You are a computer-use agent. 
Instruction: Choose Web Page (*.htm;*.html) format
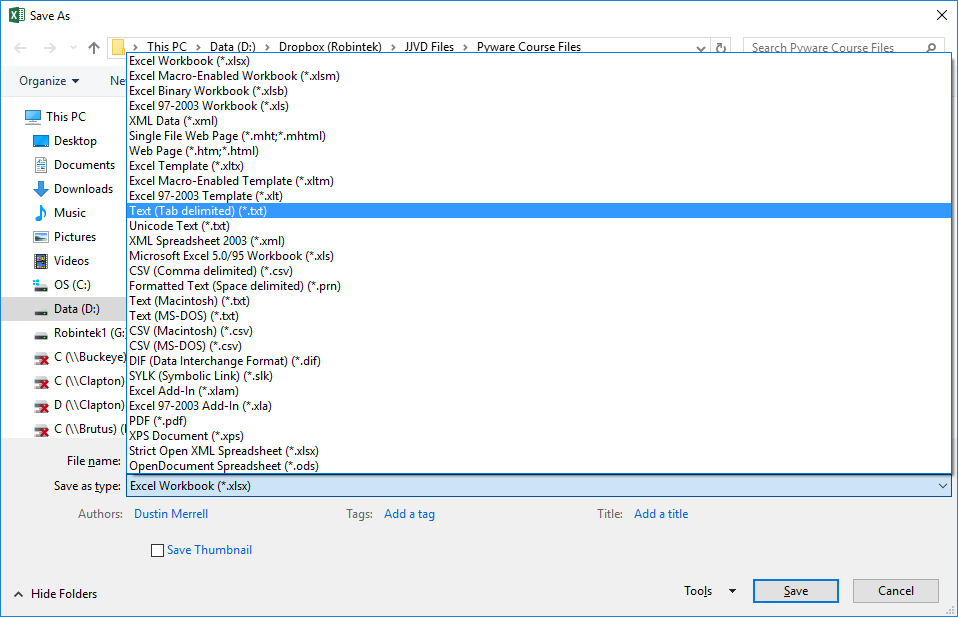(539, 151)
